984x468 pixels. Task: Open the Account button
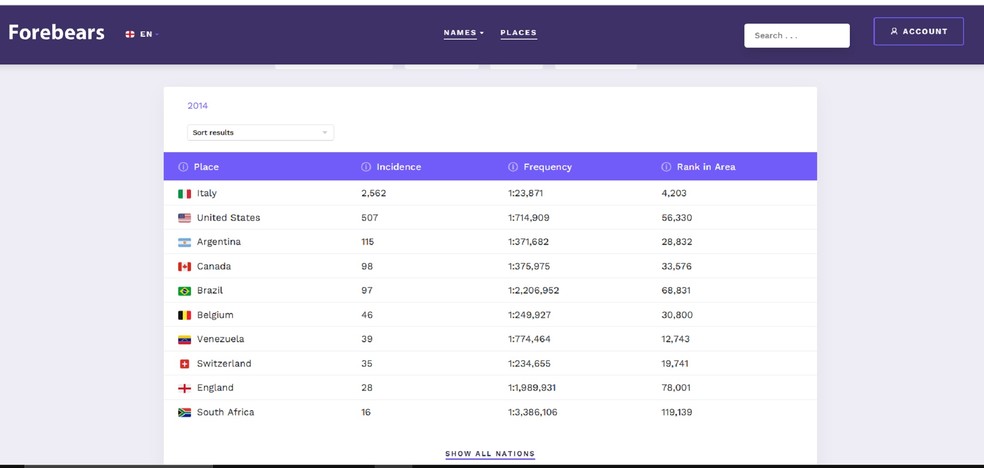pyautogui.click(x=918, y=32)
